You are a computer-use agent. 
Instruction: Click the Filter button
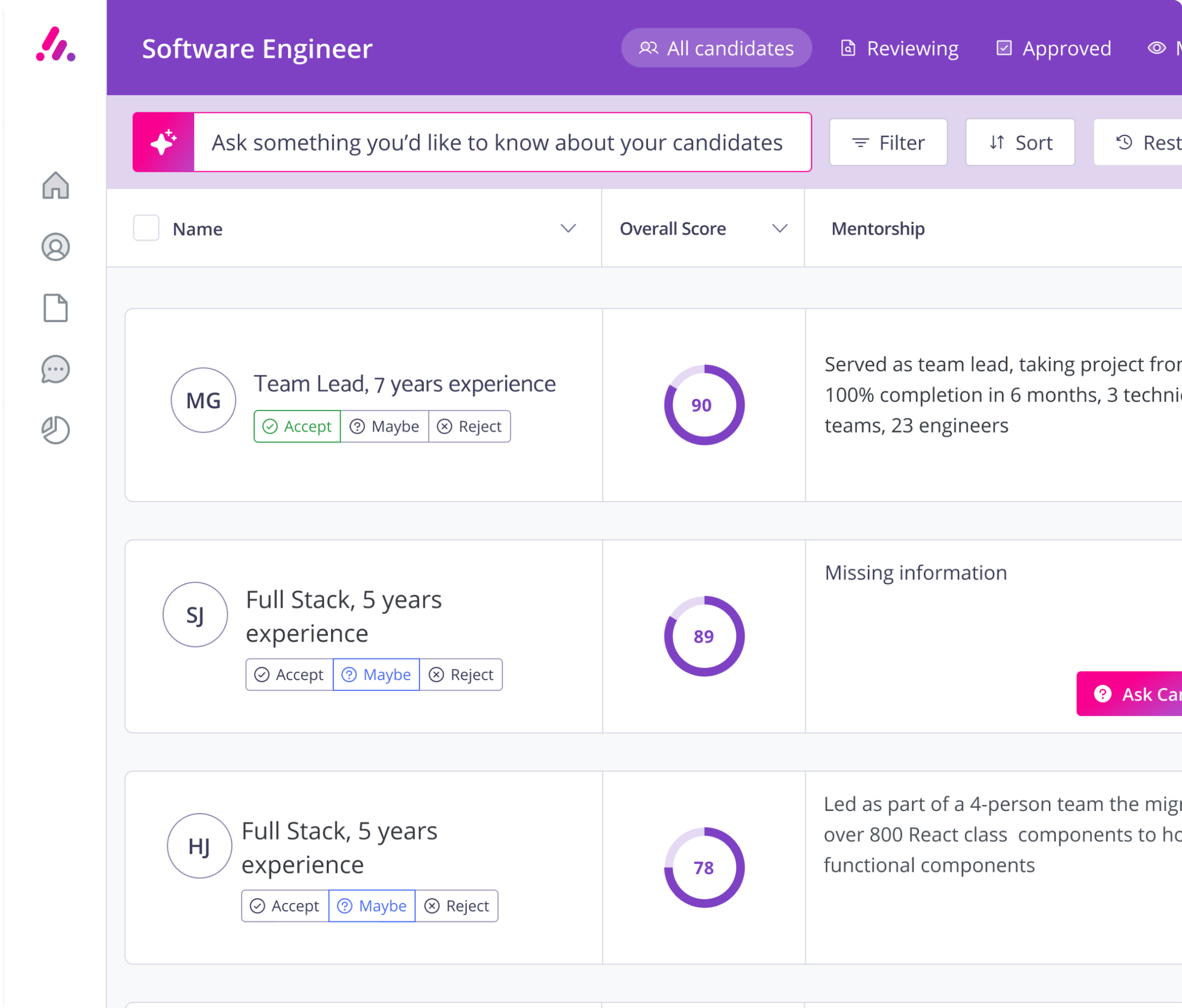(x=888, y=142)
